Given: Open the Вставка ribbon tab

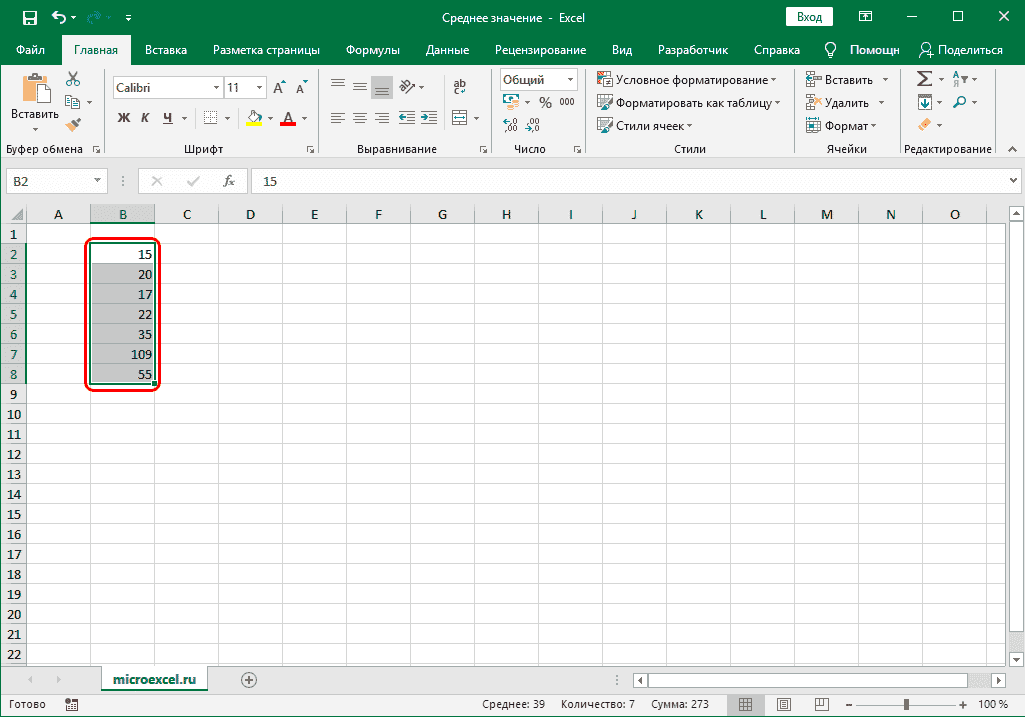Looking at the screenshot, I should 166,50.
